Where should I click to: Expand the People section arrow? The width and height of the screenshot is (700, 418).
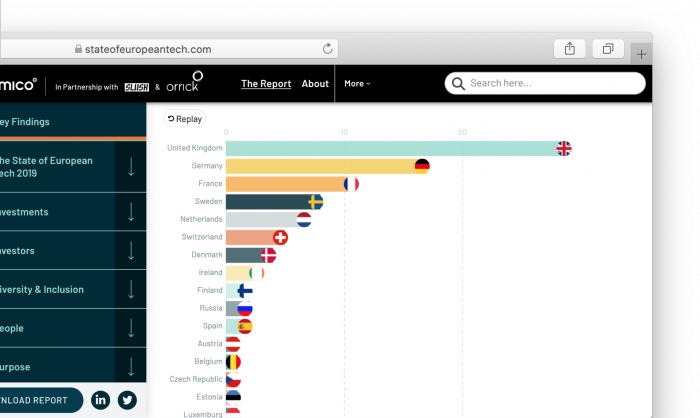[131, 328]
